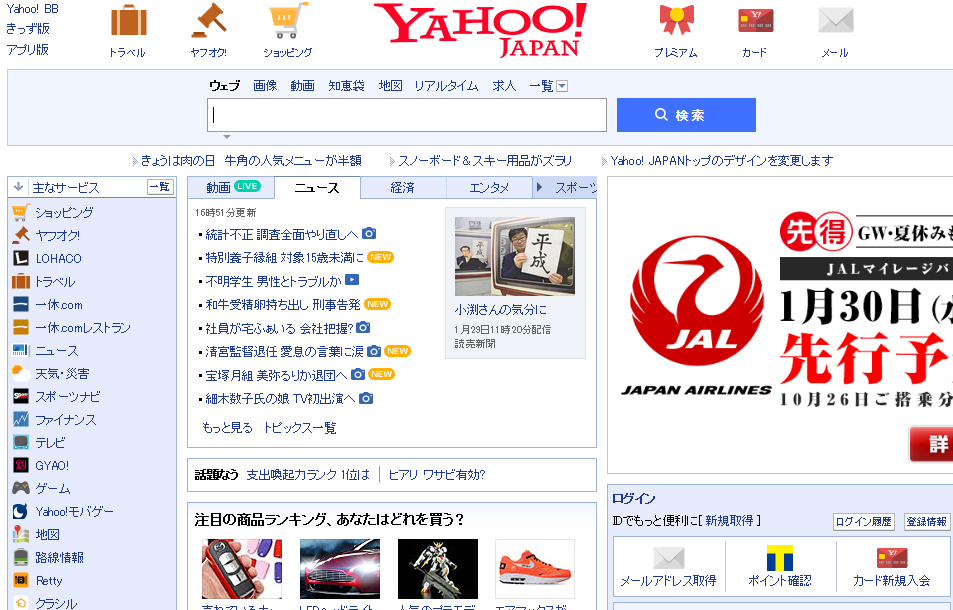This screenshot has height=610, width=953.
Task: Open the Yahoo Auctions gavel icon in header
Action: [x=208, y=20]
